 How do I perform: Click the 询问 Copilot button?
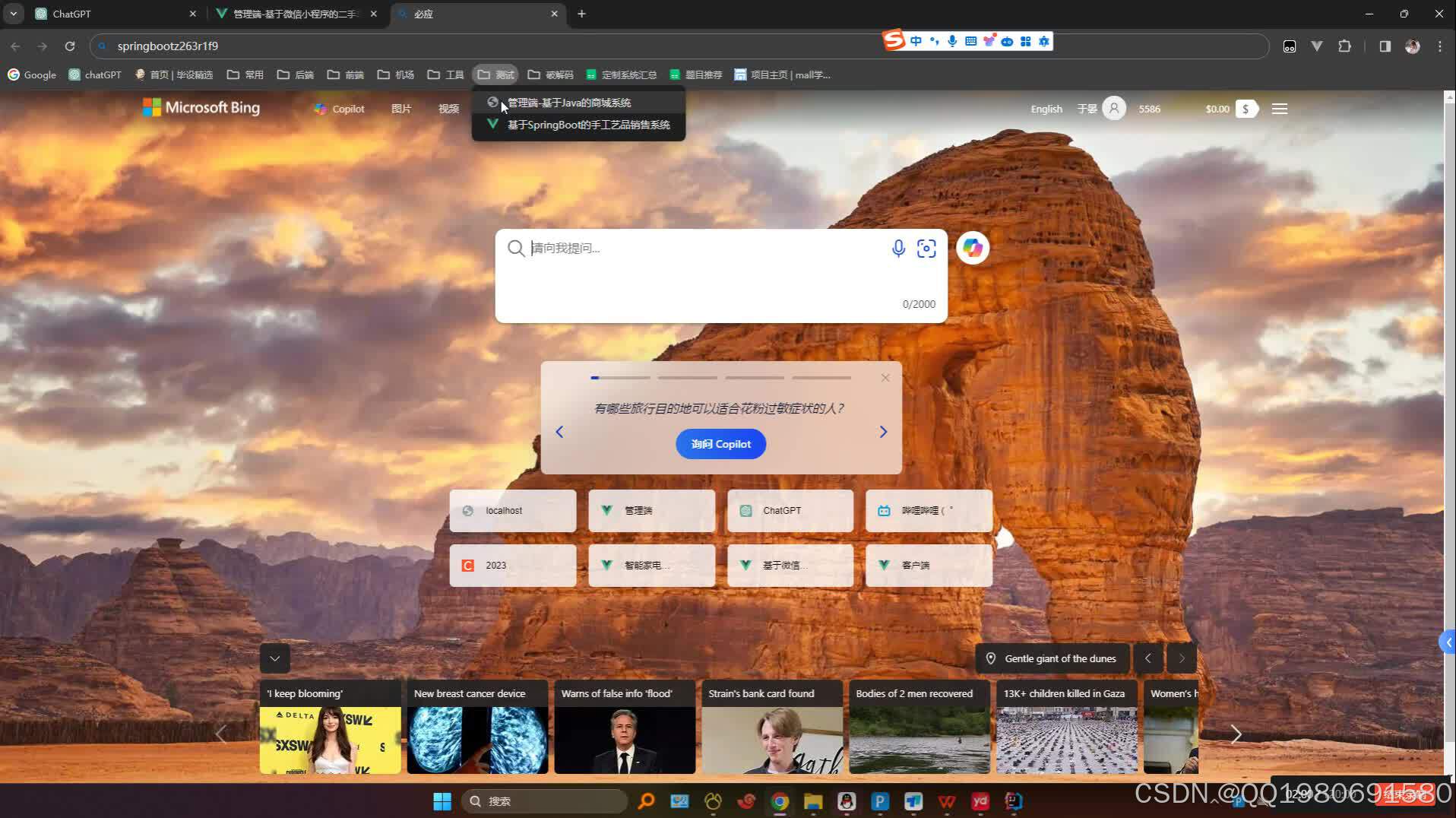721,444
